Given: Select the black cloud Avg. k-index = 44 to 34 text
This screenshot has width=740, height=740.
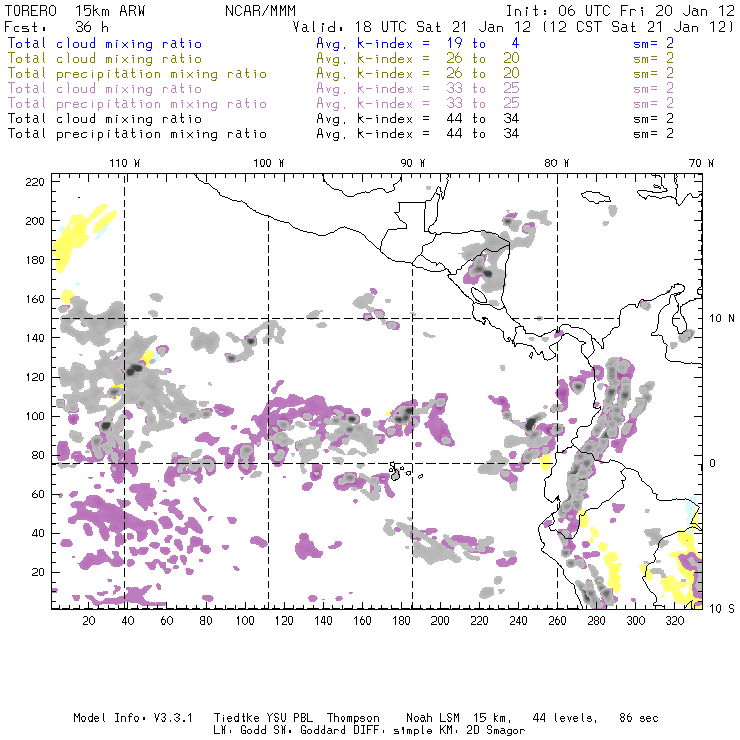Looking at the screenshot, I should coord(418,118).
